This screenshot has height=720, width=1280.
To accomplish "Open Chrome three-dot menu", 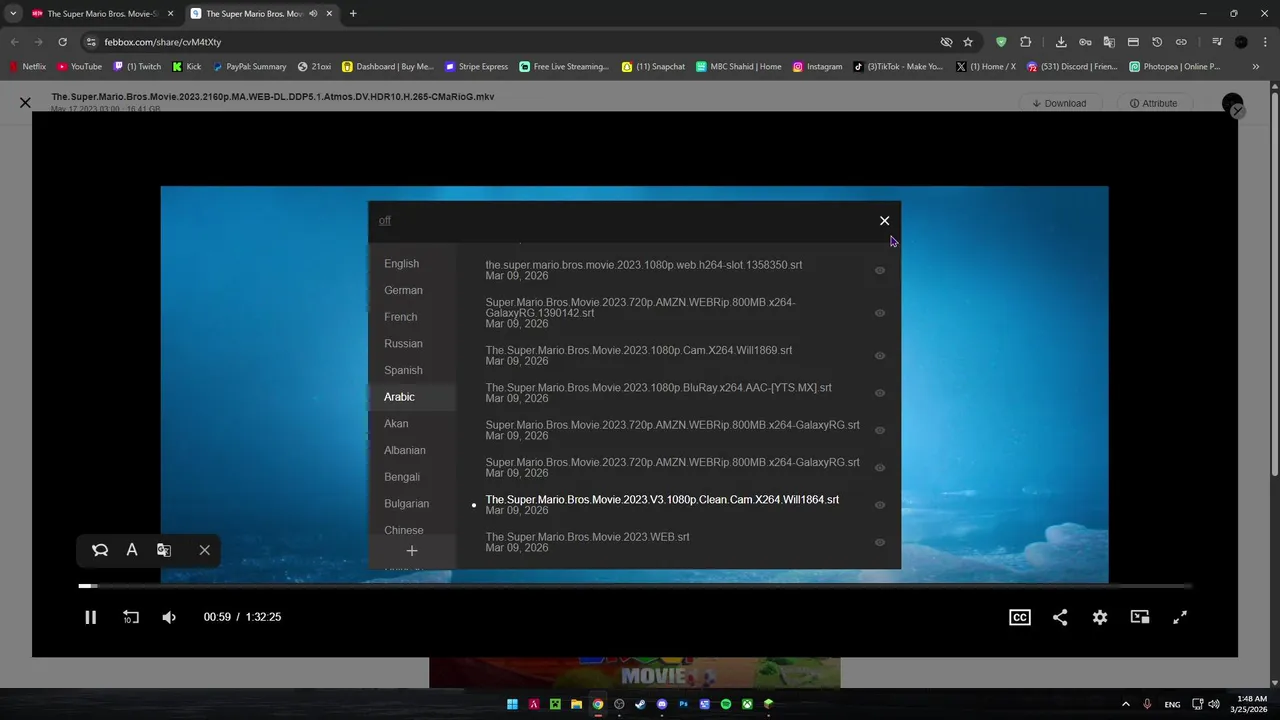I will point(1265,42).
